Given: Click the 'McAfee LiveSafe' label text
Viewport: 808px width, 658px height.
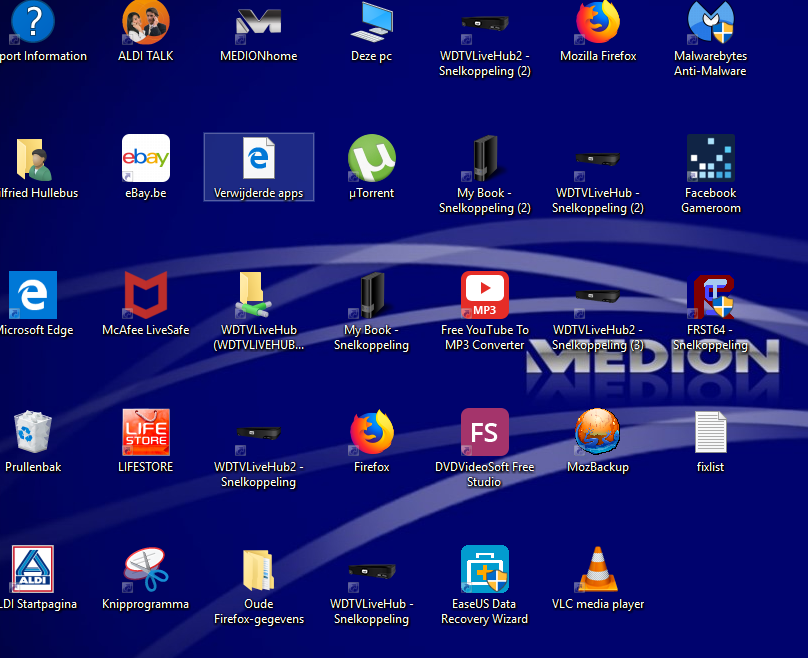Looking at the screenshot, I should click(146, 330).
